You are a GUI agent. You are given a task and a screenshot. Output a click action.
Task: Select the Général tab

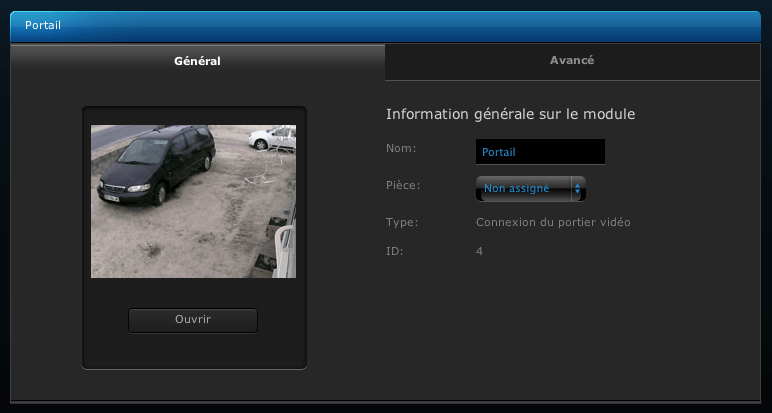197,62
